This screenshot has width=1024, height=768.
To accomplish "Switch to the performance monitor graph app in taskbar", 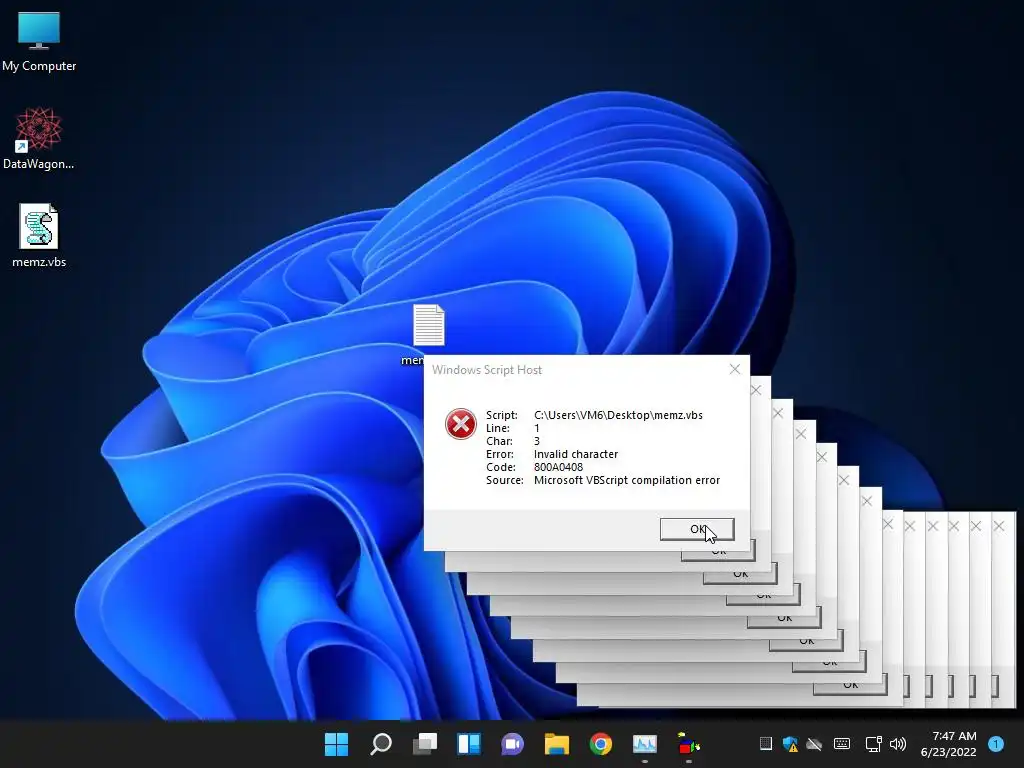I will (645, 744).
